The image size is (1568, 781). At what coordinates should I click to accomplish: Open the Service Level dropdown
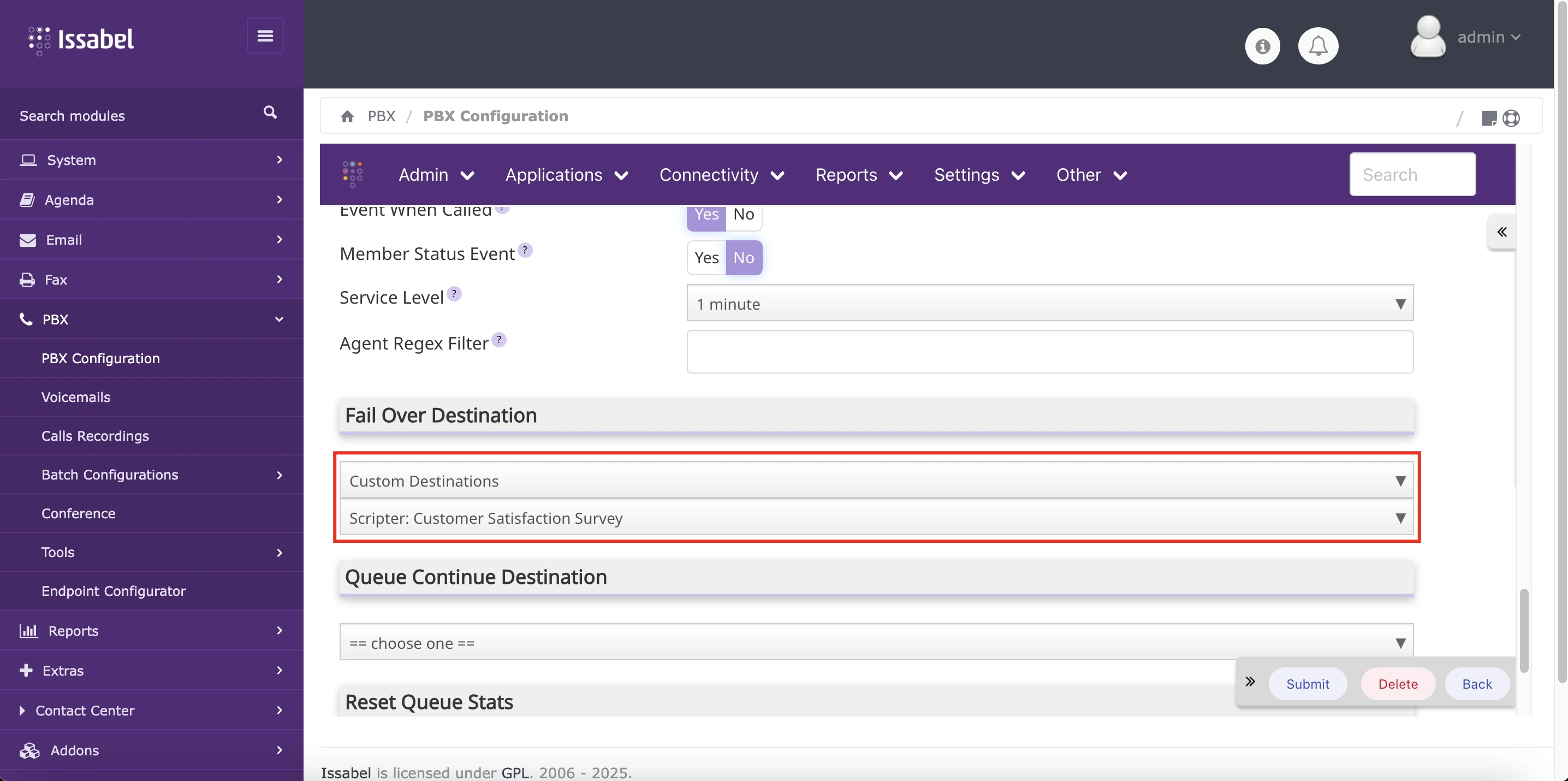pyautogui.click(x=1050, y=303)
